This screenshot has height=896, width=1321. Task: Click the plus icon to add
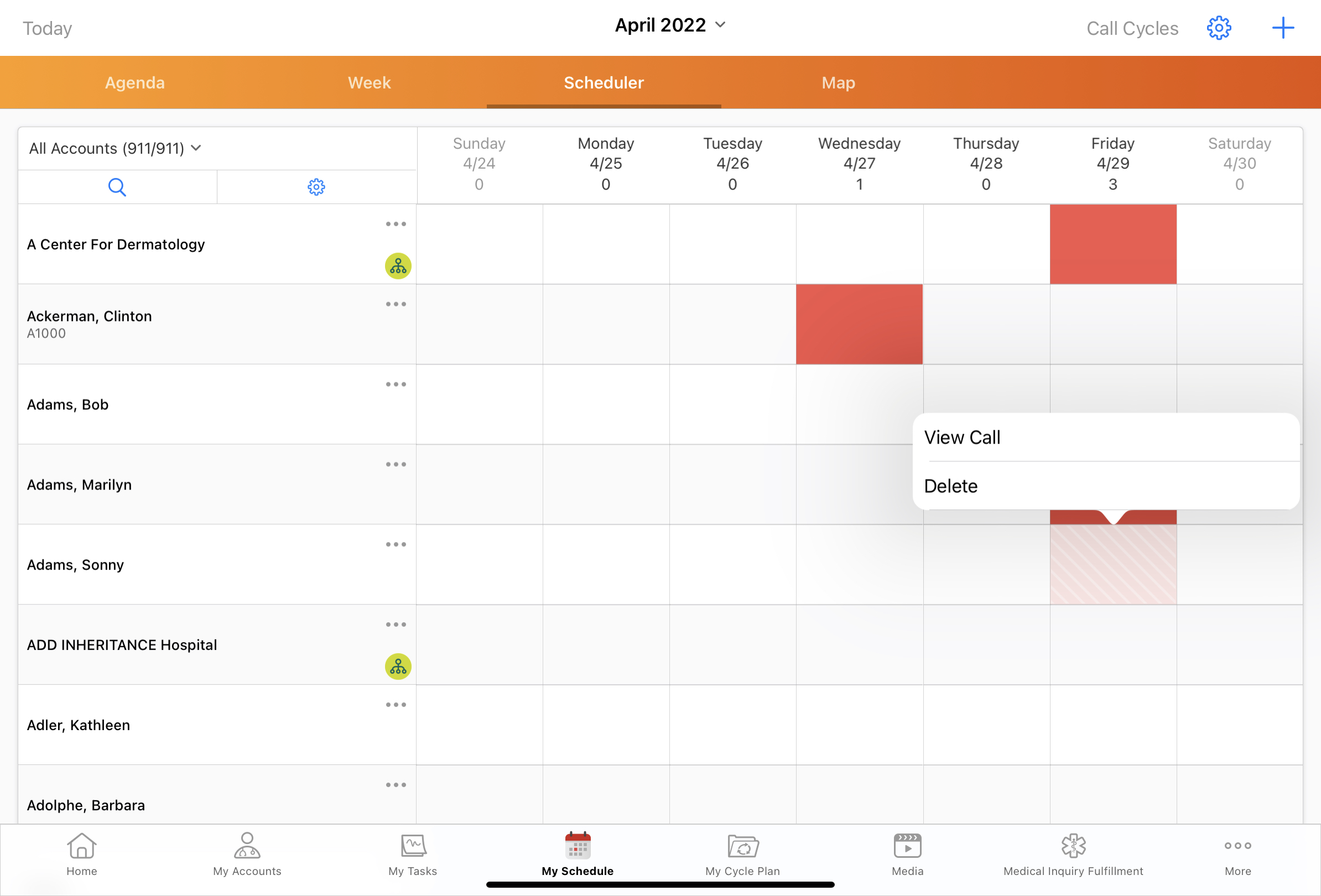click(x=1282, y=28)
